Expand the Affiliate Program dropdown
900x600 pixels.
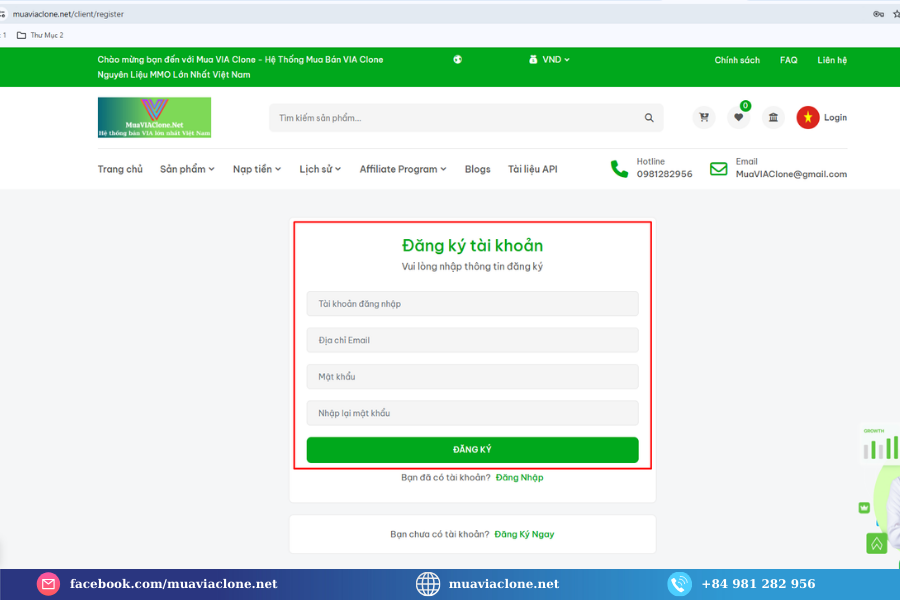coord(402,169)
